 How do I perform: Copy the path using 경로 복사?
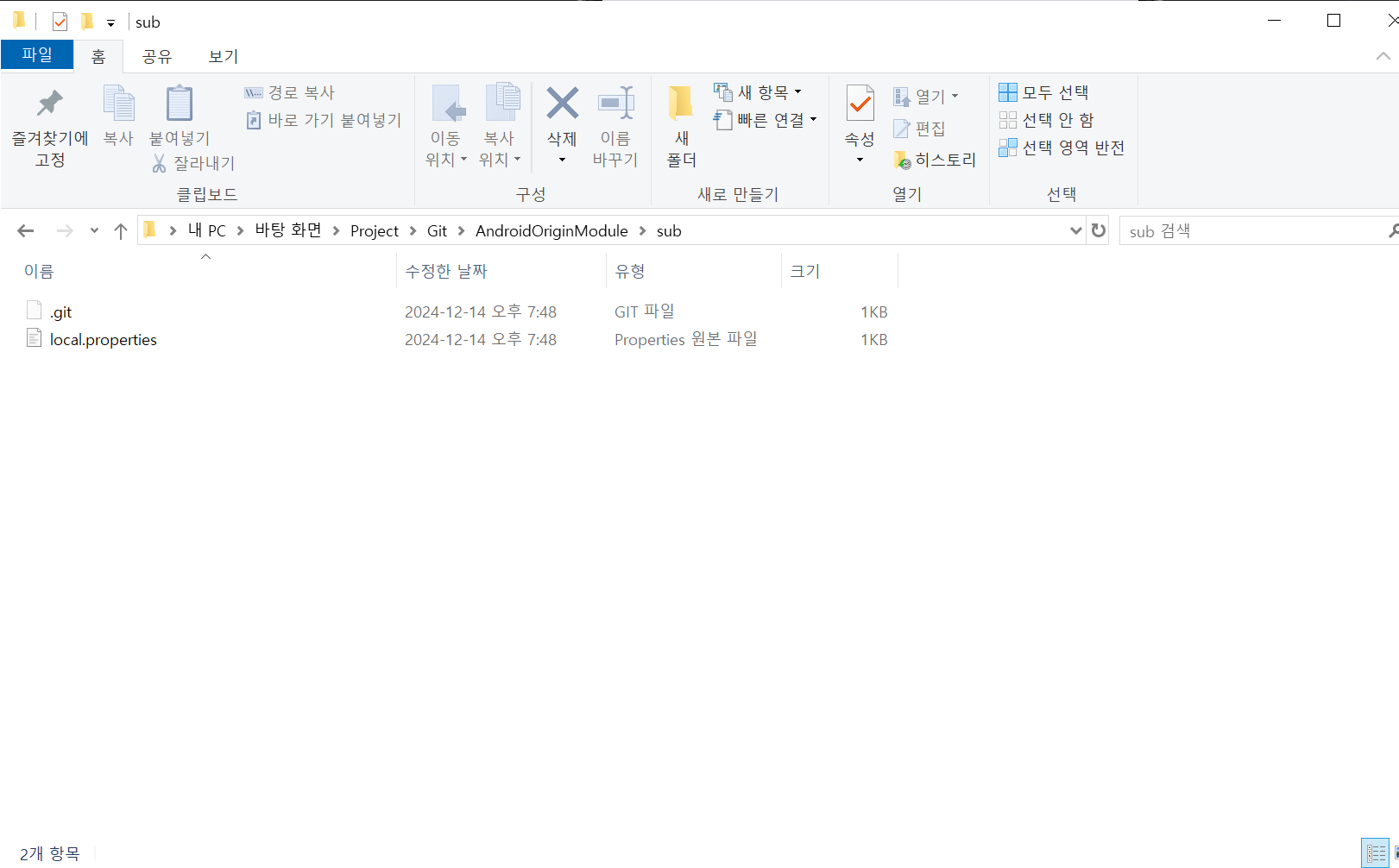pos(290,91)
